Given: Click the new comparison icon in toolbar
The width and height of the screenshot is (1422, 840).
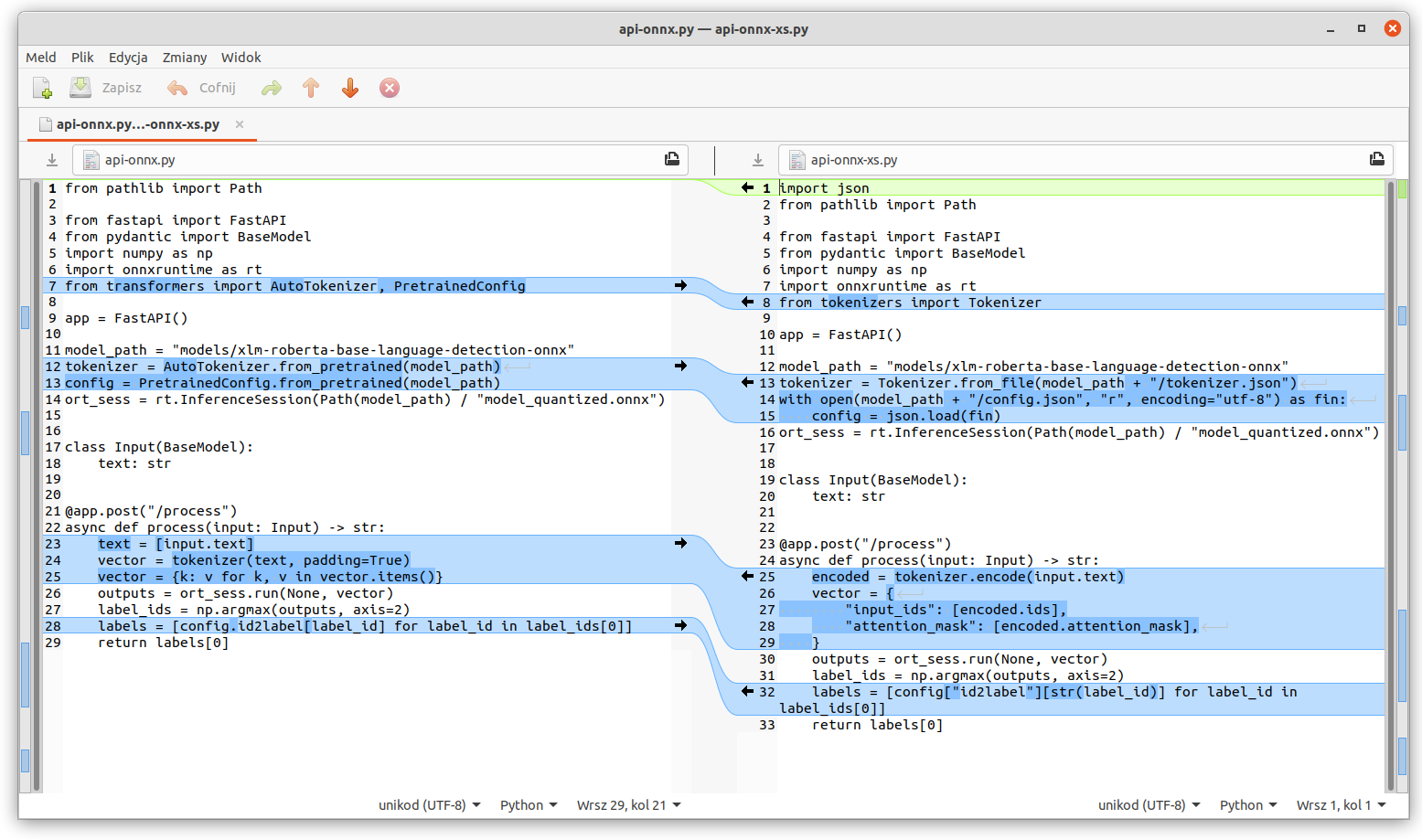Looking at the screenshot, I should click(43, 88).
